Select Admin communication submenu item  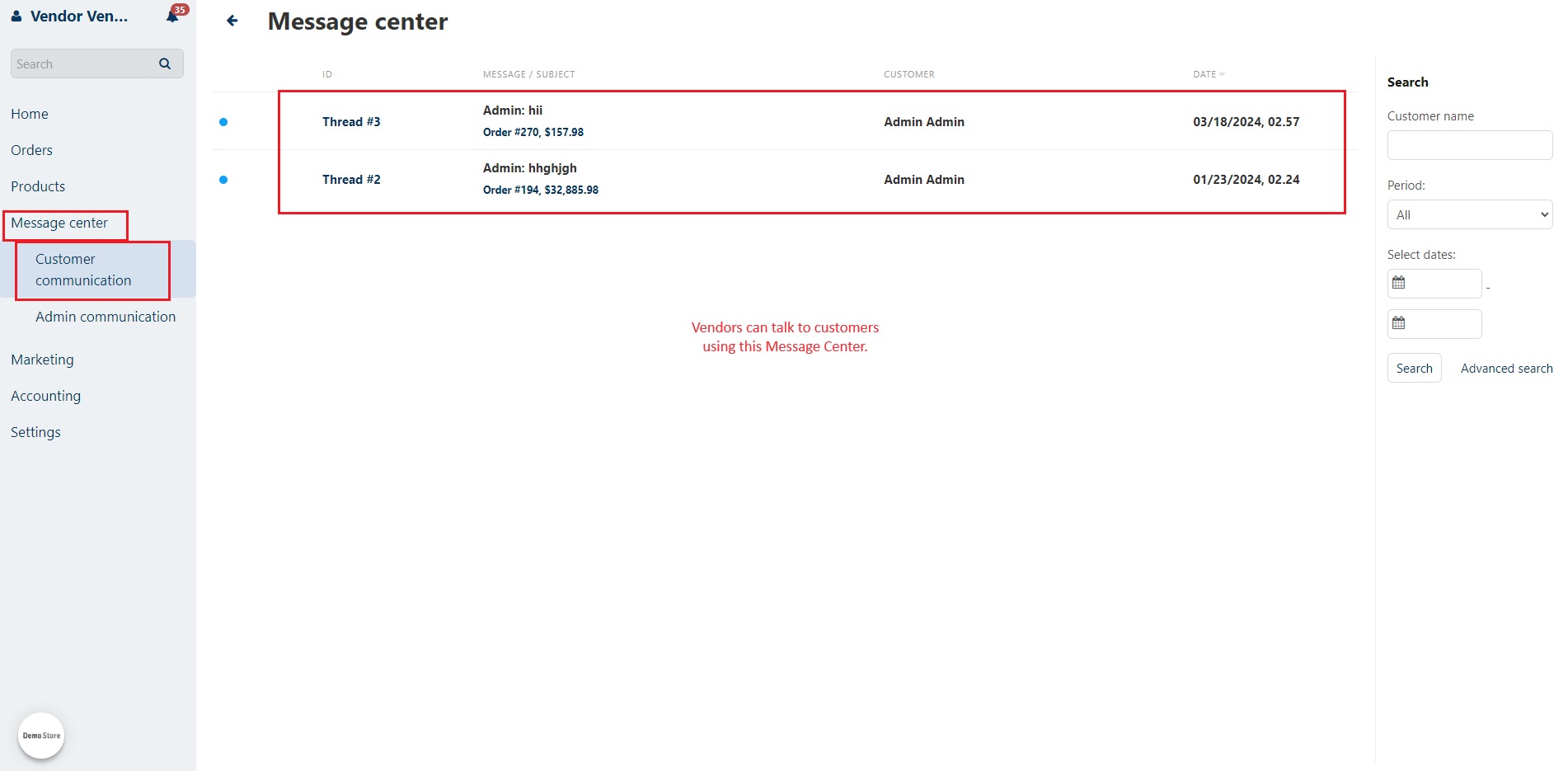click(x=106, y=317)
